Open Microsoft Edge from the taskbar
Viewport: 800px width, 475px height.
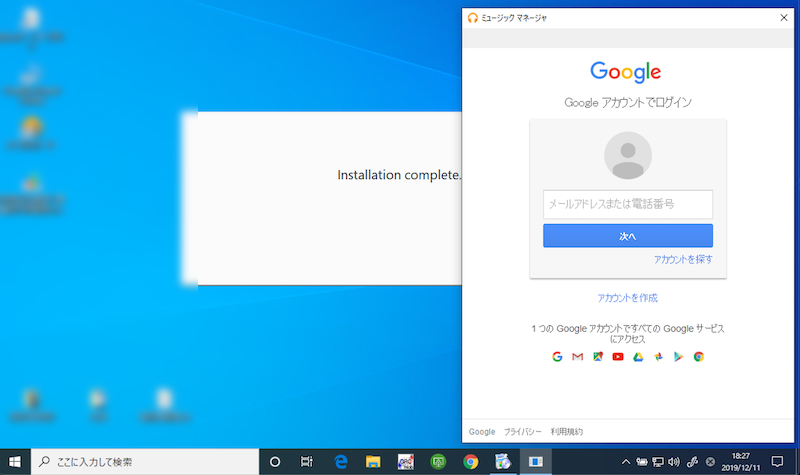tap(340, 461)
